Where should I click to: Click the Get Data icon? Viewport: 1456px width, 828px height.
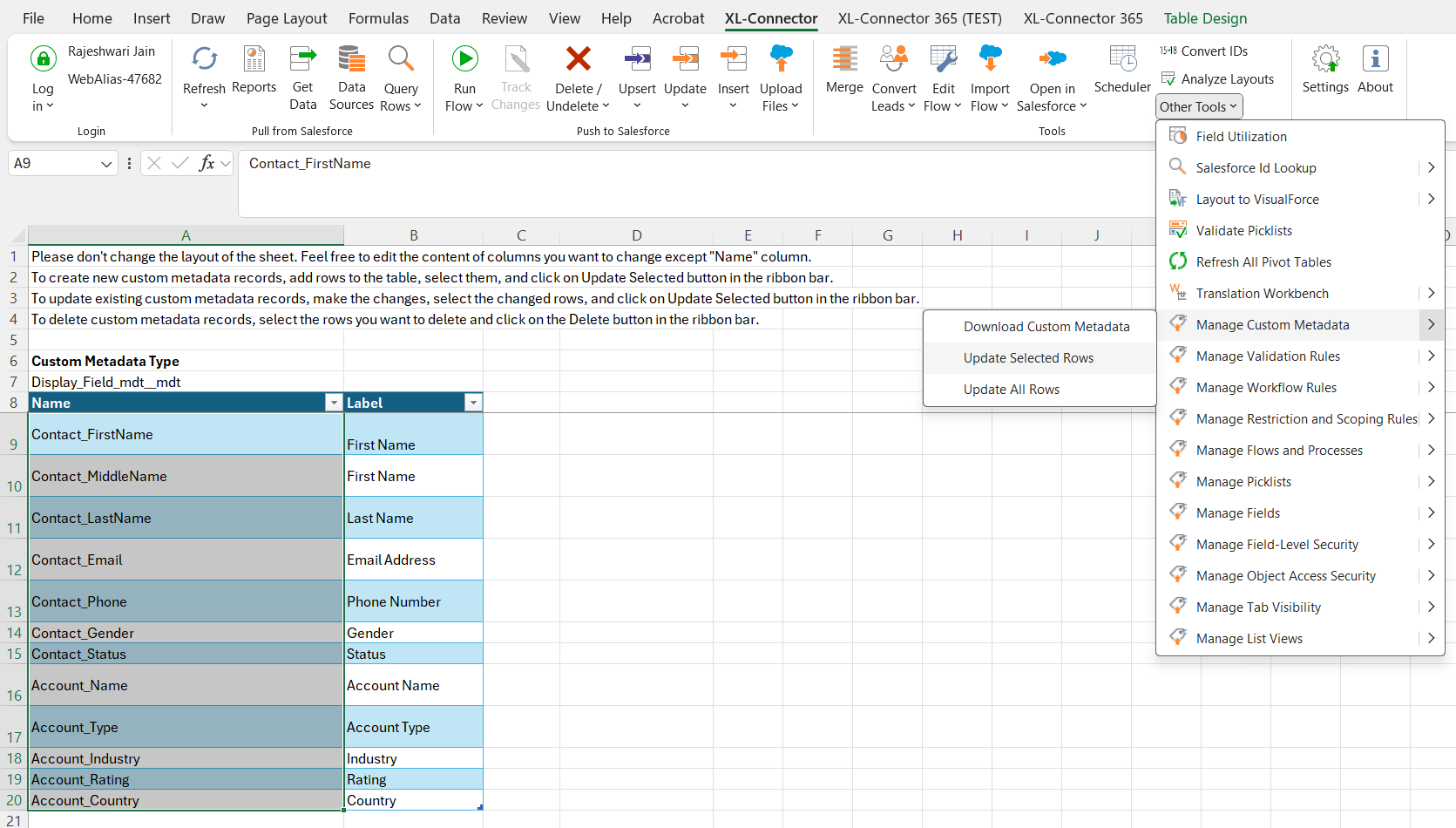tap(302, 60)
